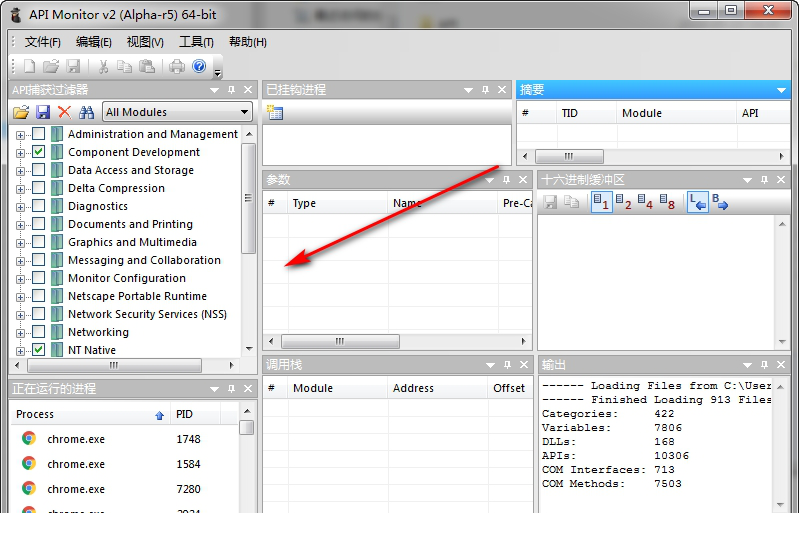Screen dimensions: 799x533
Task: Check Data Access and Storage checkbox
Action: point(39,170)
